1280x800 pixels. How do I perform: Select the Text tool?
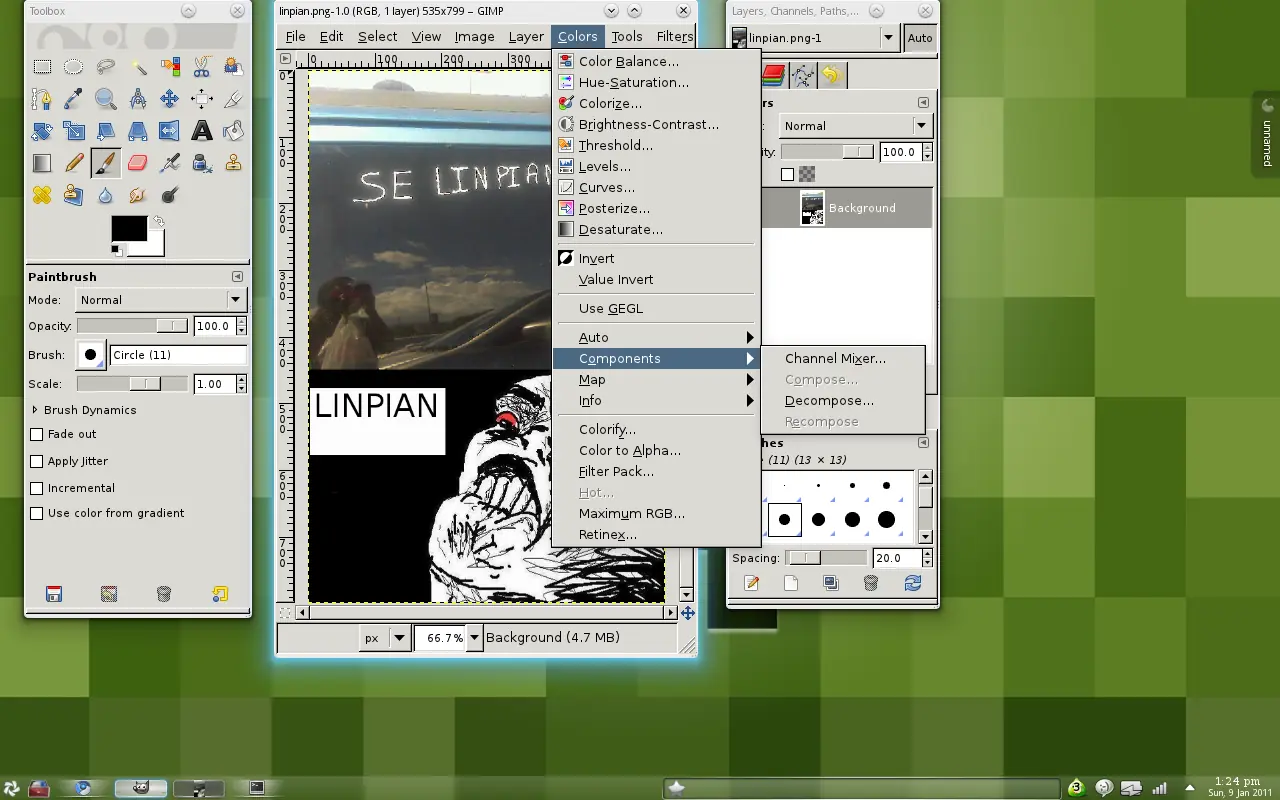(202, 131)
